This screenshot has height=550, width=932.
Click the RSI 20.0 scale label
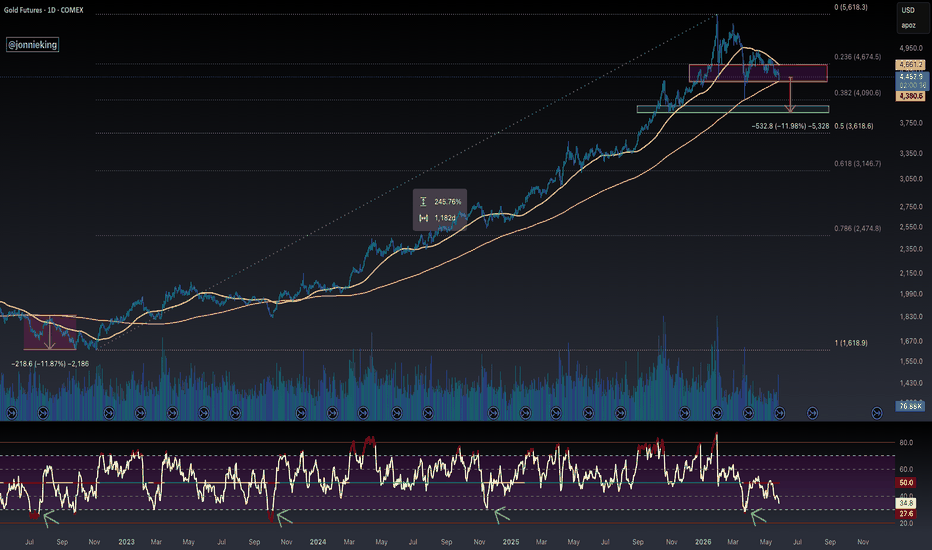coord(906,524)
